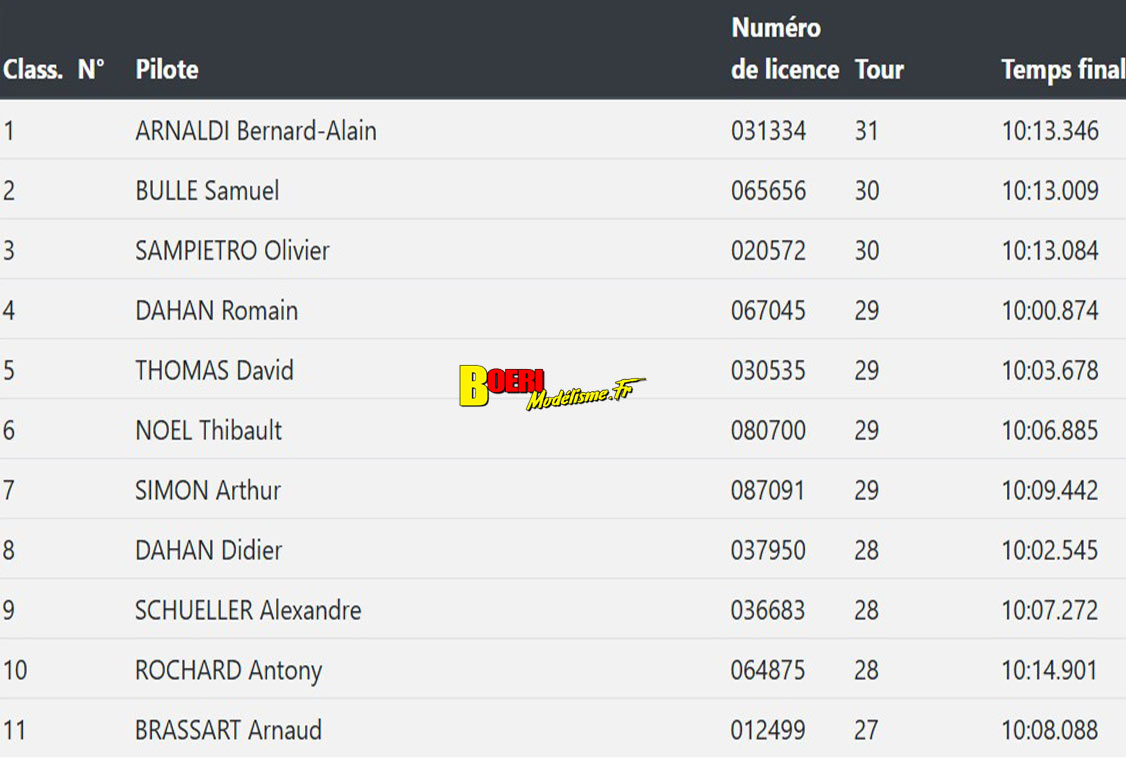
Task: Click BRASSART Arnaud in the list
Action: tap(228, 731)
